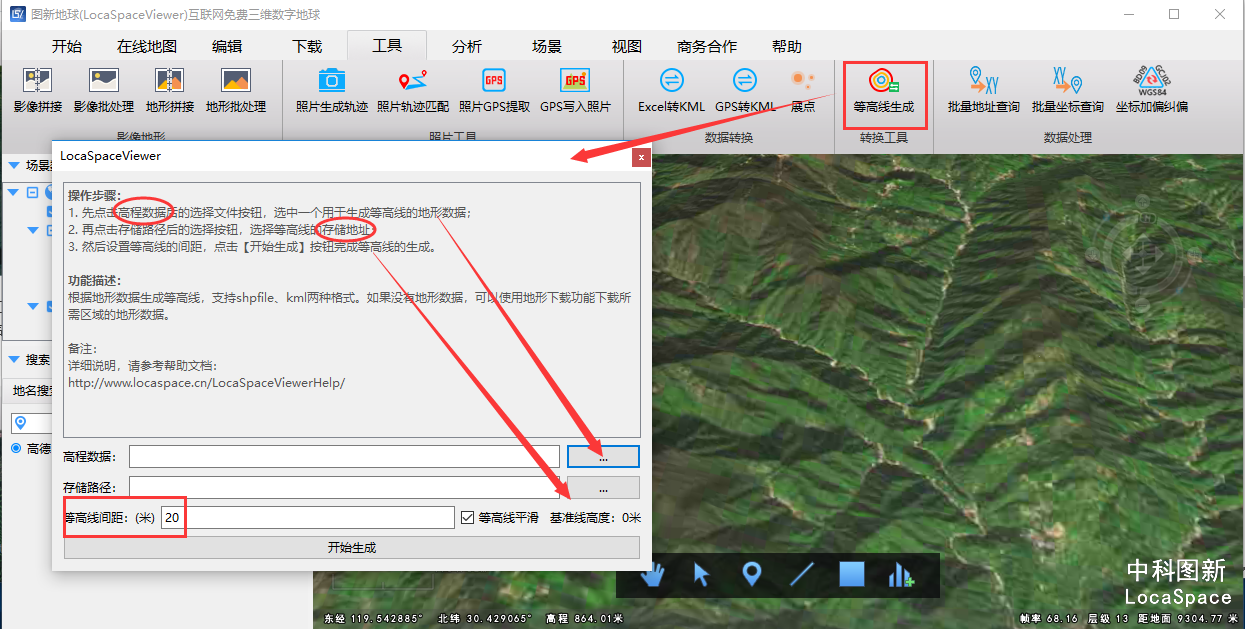The image size is (1245, 629).
Task: Click the browse button for 存储路径
Action: coord(603,488)
